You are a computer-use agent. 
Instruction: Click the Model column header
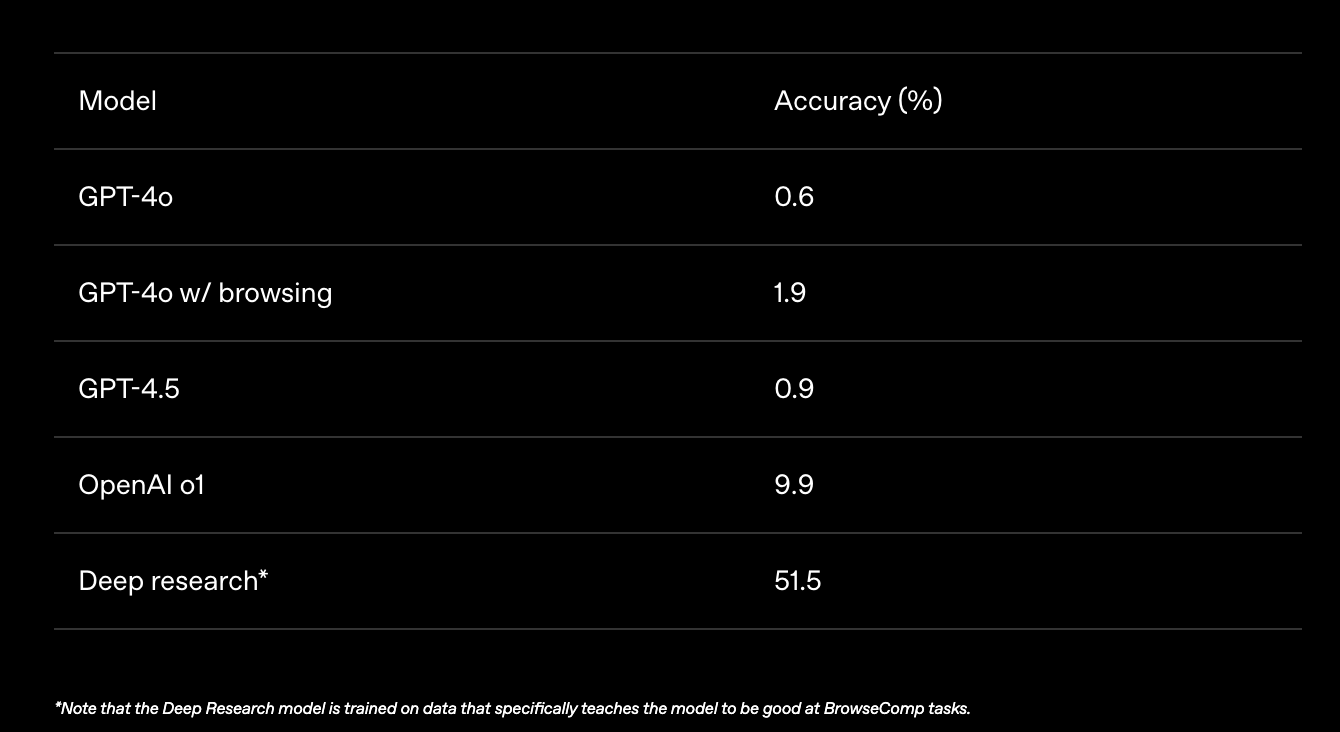click(x=117, y=101)
